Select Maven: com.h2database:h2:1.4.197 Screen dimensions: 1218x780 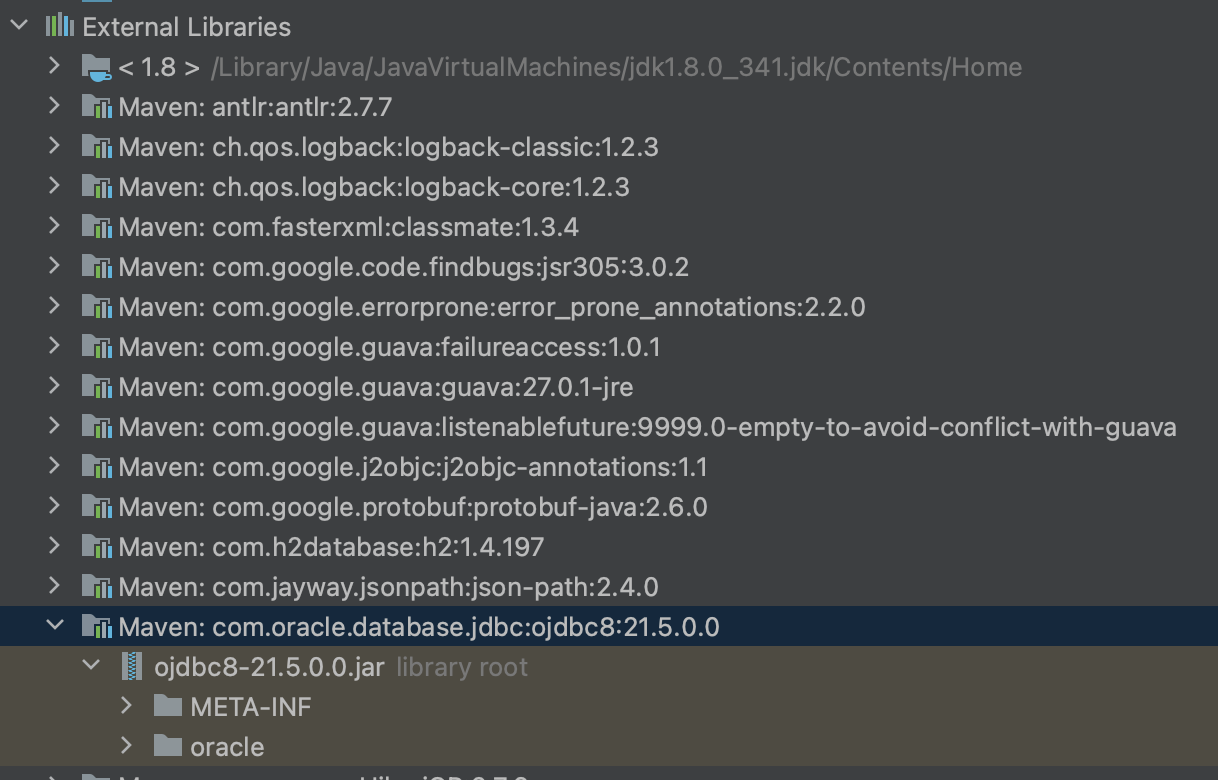(331, 547)
